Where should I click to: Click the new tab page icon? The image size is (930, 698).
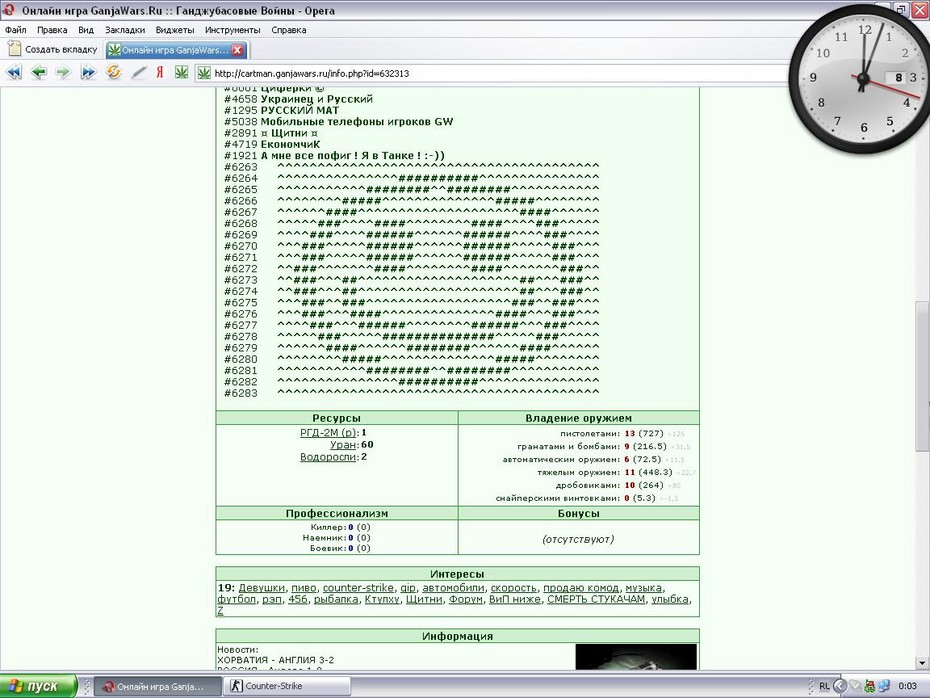[14, 49]
